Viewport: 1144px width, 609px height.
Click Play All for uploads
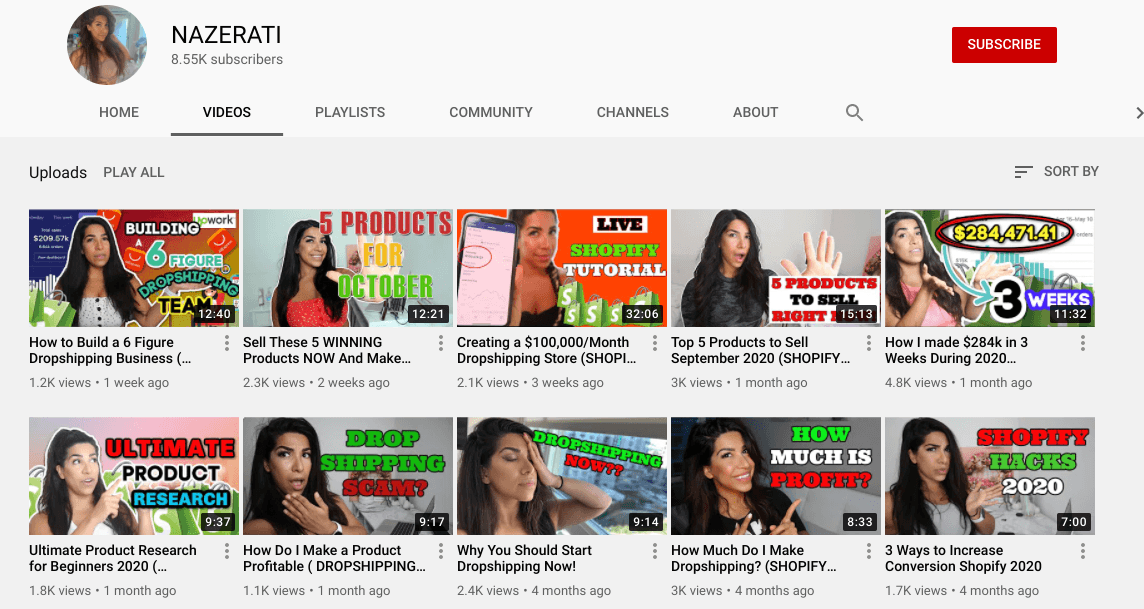[x=134, y=172]
